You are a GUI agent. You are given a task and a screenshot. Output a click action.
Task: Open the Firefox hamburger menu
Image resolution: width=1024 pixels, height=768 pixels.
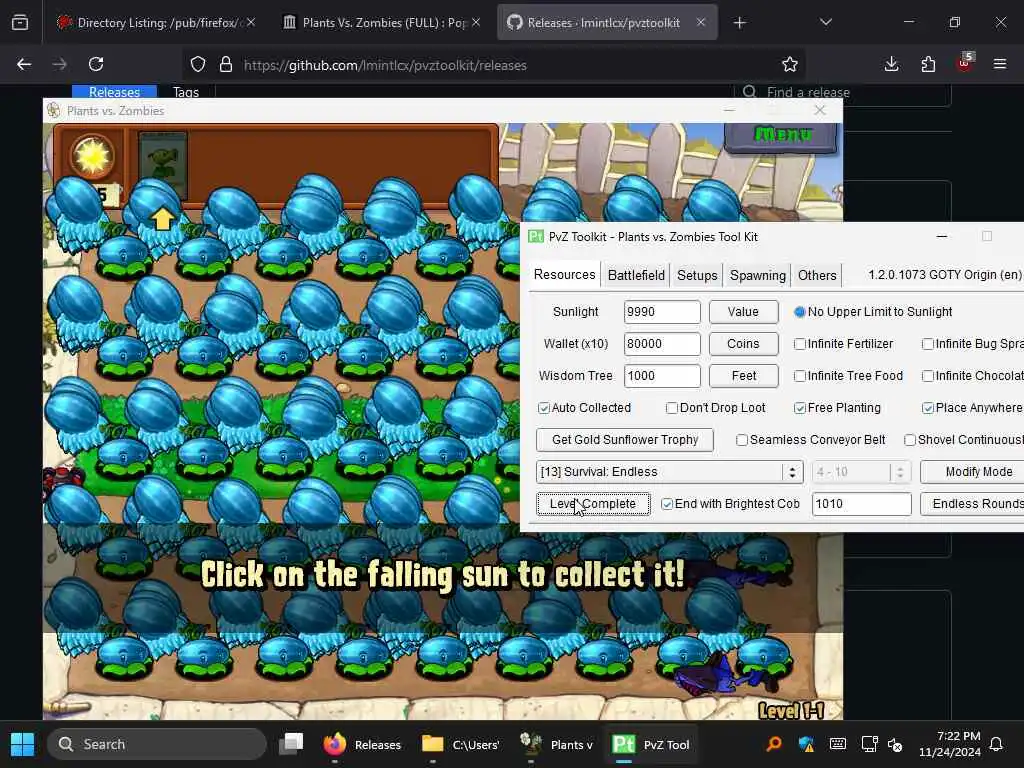click(1000, 64)
